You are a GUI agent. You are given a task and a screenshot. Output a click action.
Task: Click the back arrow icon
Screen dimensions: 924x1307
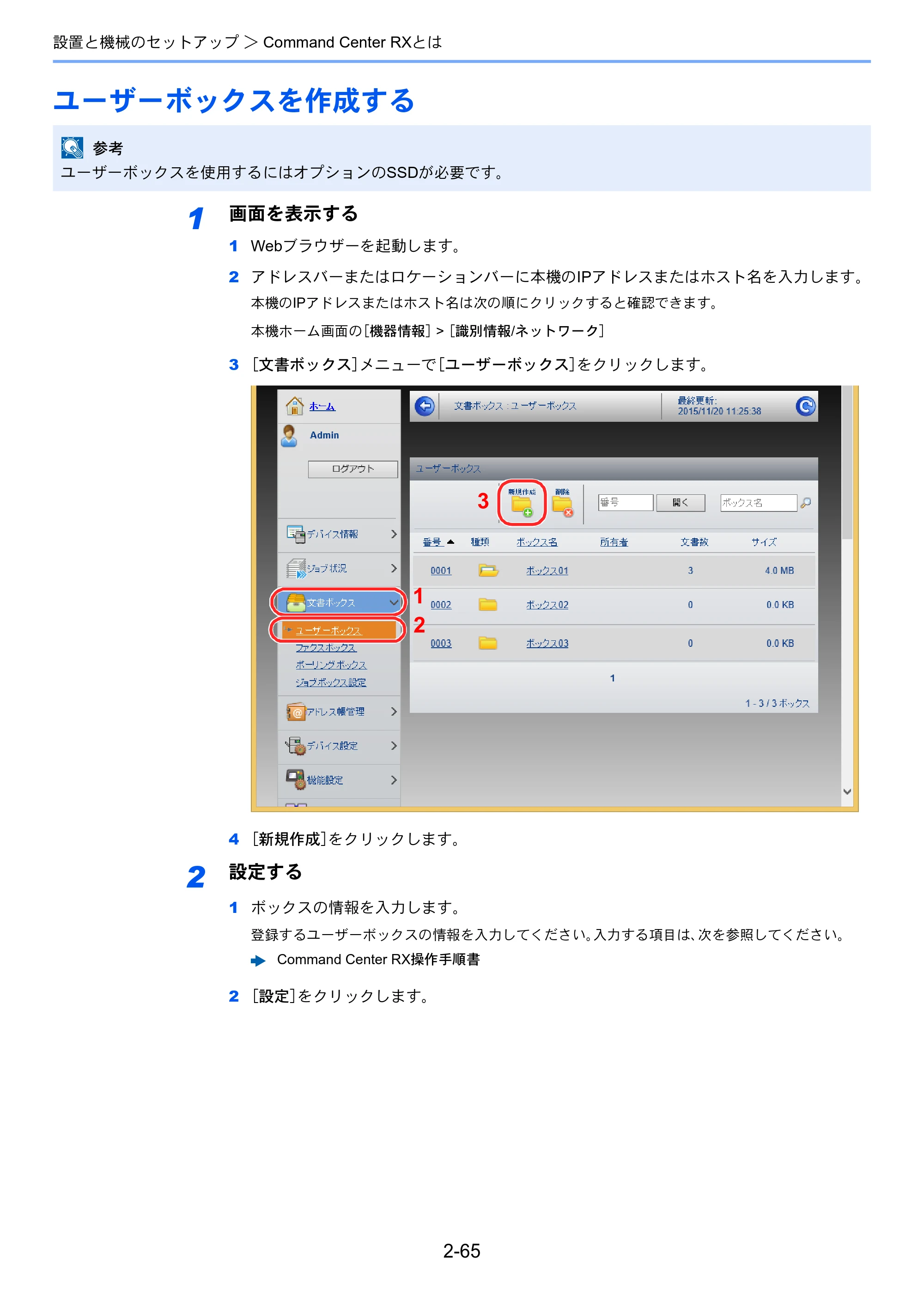424,407
